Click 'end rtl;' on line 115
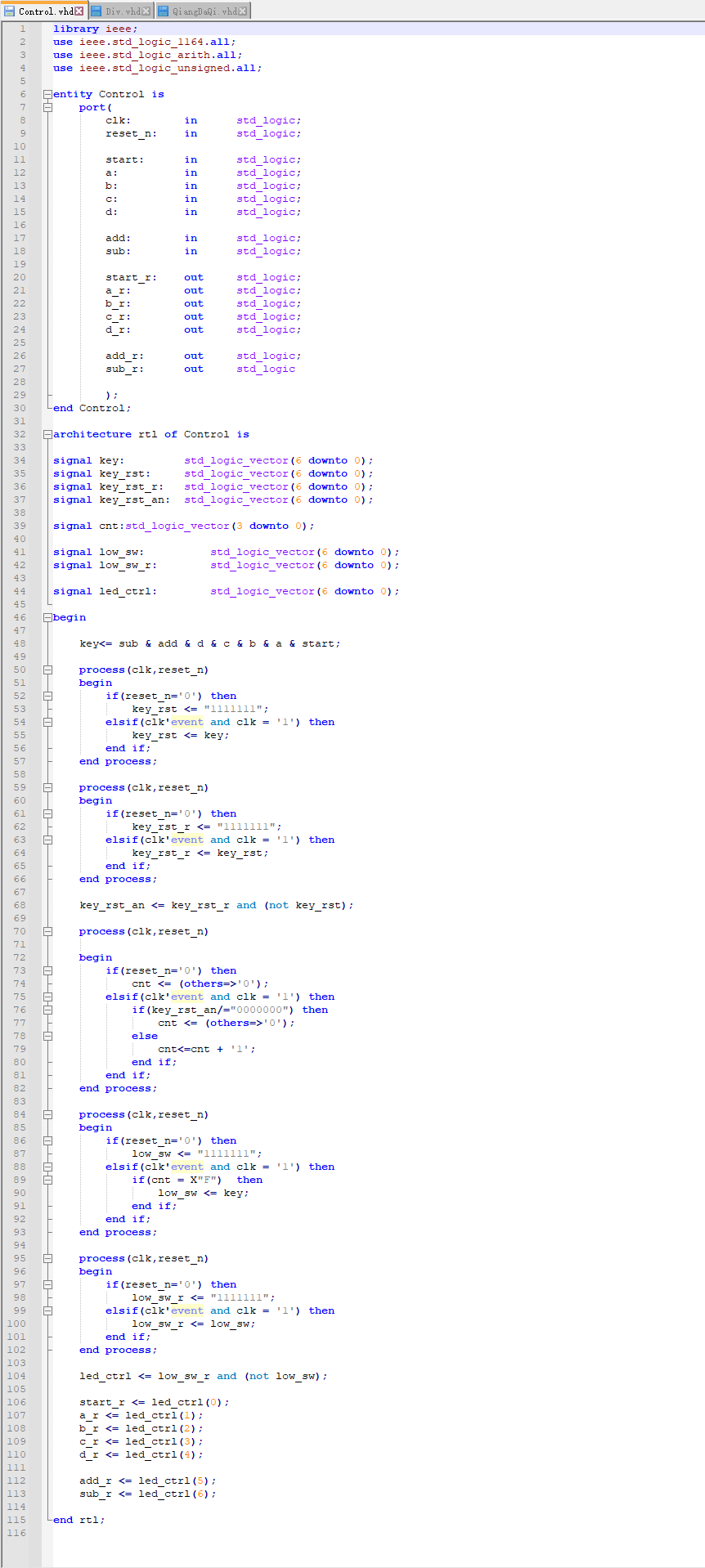Screen dimensions: 705x1568 [79, 1520]
